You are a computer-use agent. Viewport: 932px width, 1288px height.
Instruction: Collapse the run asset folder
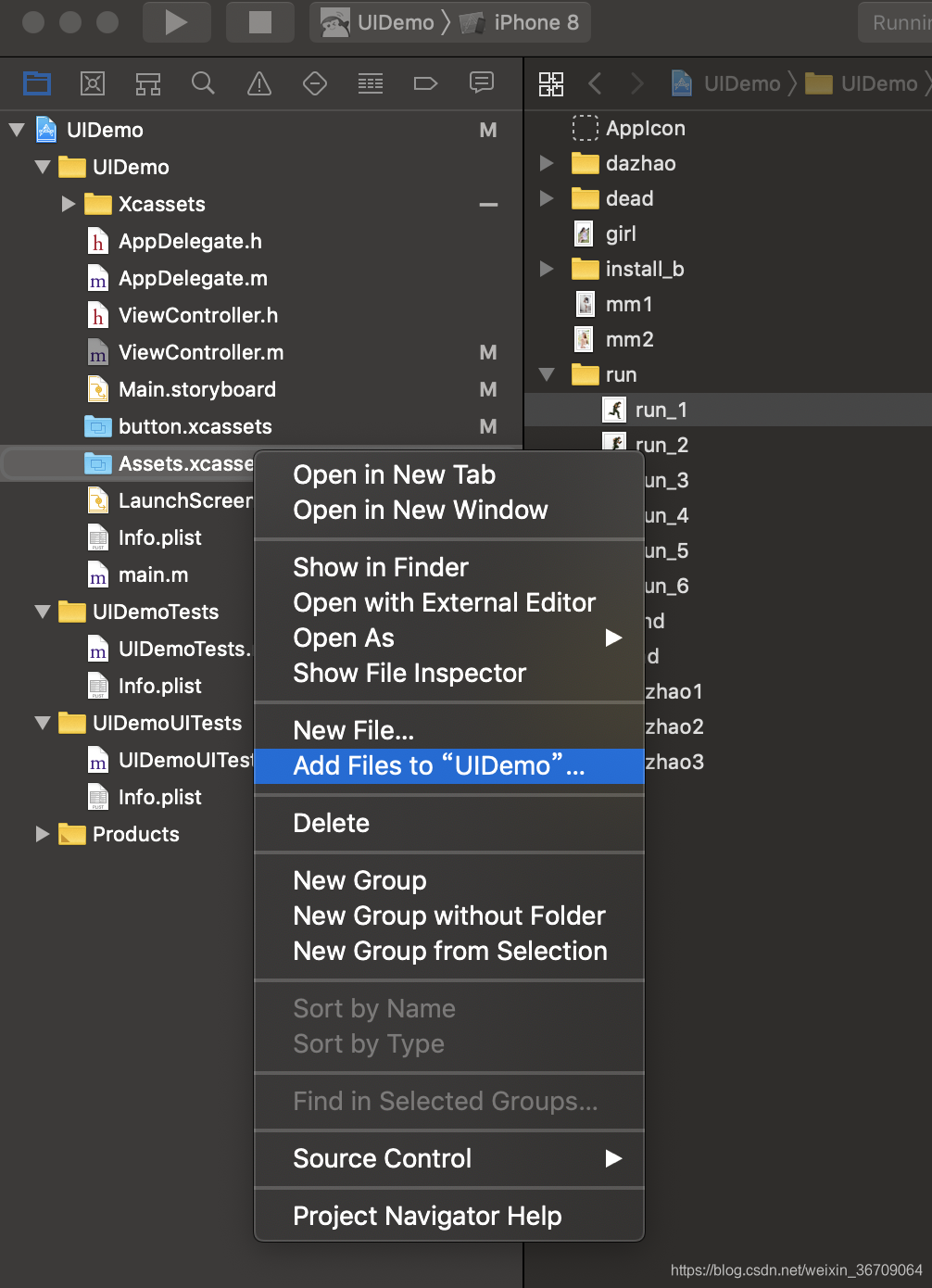(x=547, y=374)
